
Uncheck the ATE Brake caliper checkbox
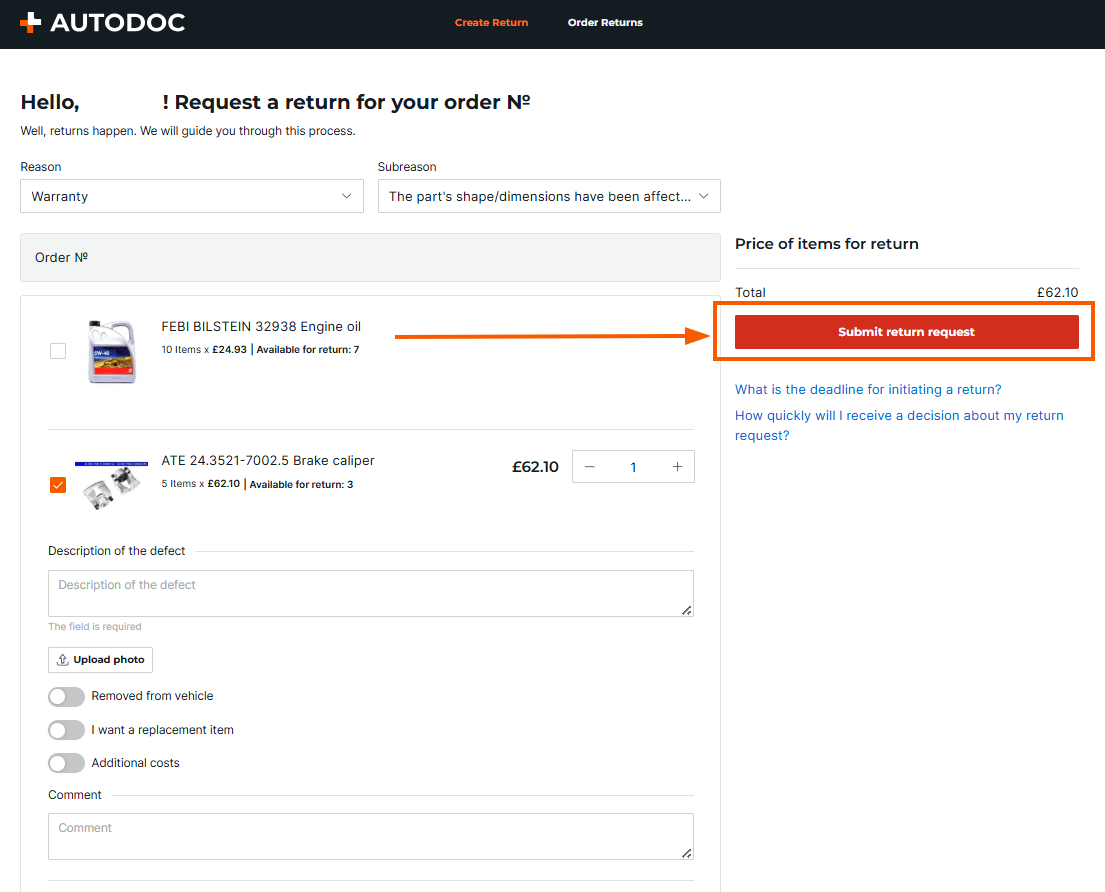coord(58,485)
